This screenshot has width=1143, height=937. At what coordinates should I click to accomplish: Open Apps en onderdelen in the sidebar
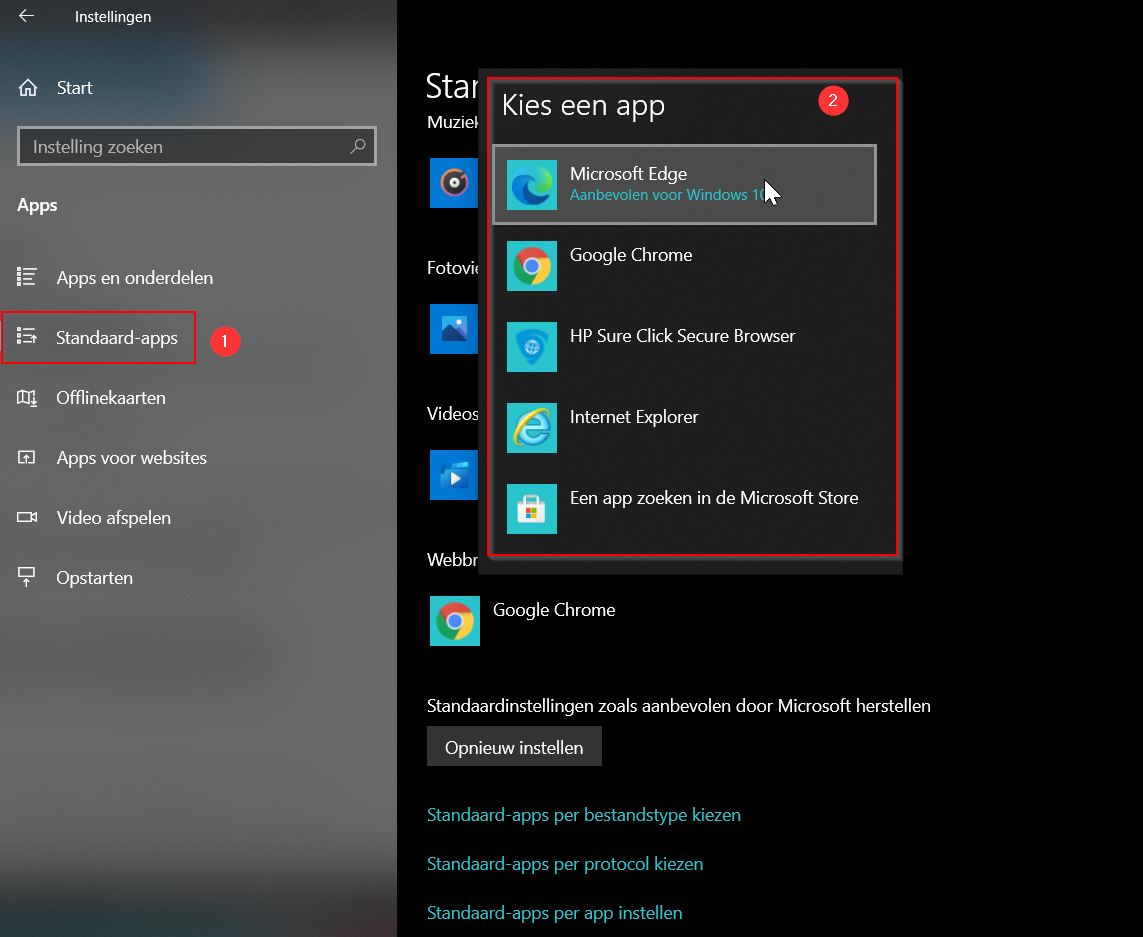click(x=134, y=277)
